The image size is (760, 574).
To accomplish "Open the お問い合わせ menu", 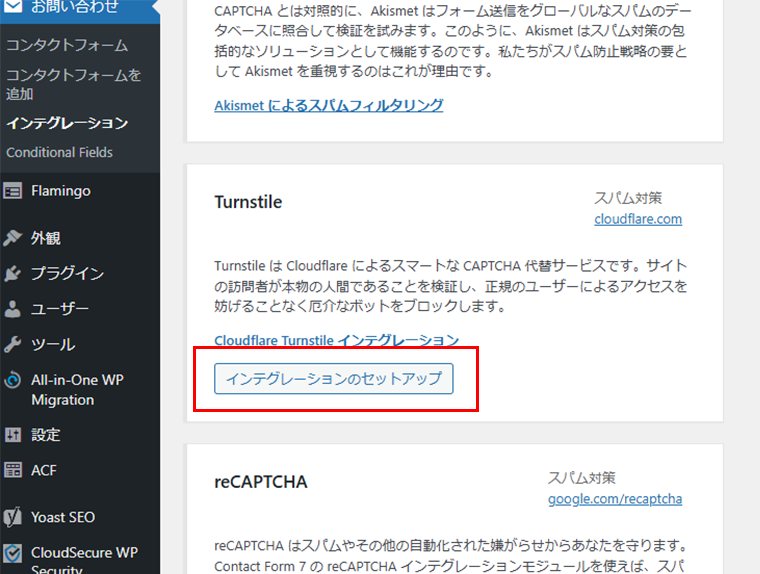I will (x=75, y=6).
